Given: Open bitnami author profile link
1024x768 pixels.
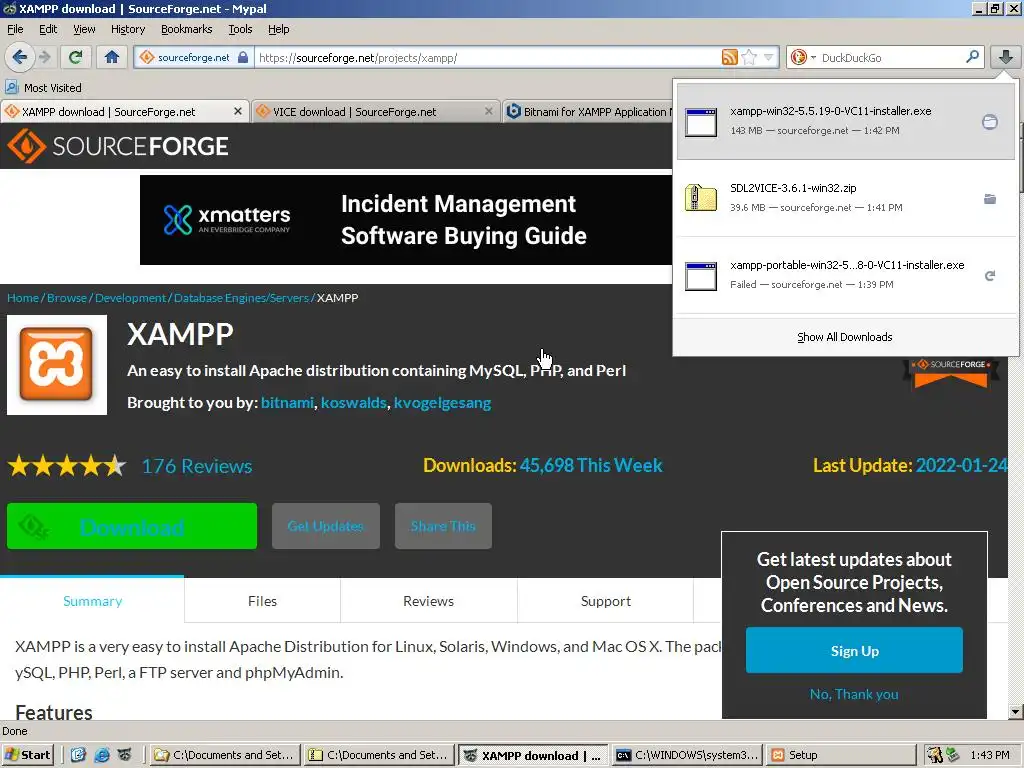Looking at the screenshot, I should pyautogui.click(x=287, y=403).
